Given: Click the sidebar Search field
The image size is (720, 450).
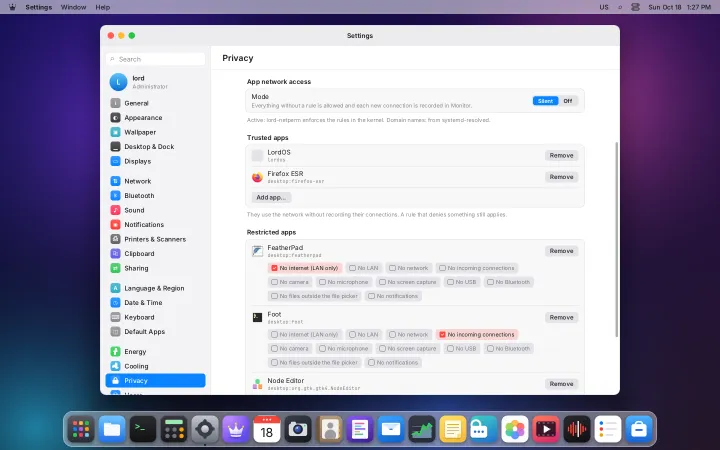Looking at the screenshot, I should point(155,59).
